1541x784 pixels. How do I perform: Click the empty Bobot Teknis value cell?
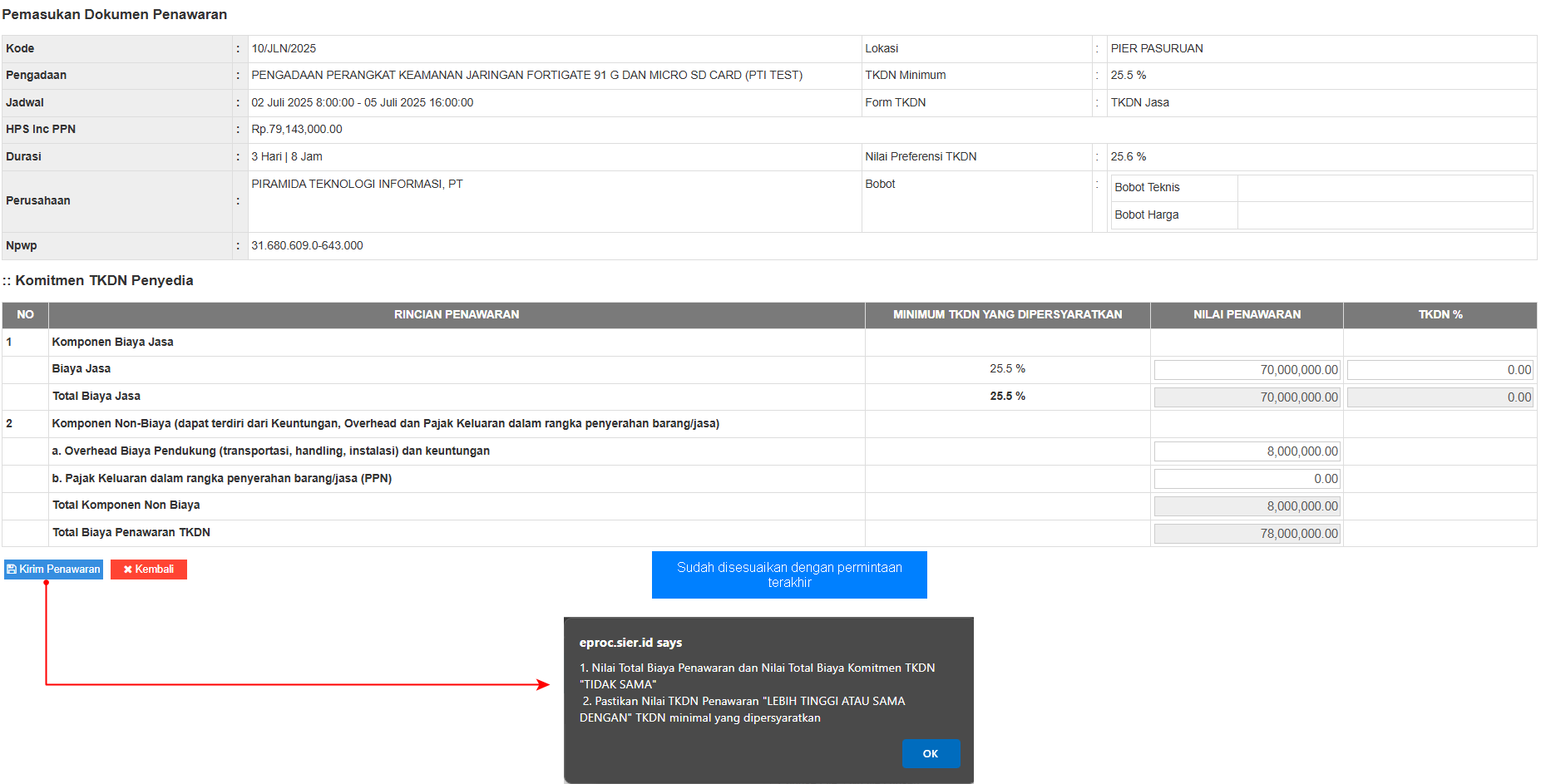[x=1384, y=188]
